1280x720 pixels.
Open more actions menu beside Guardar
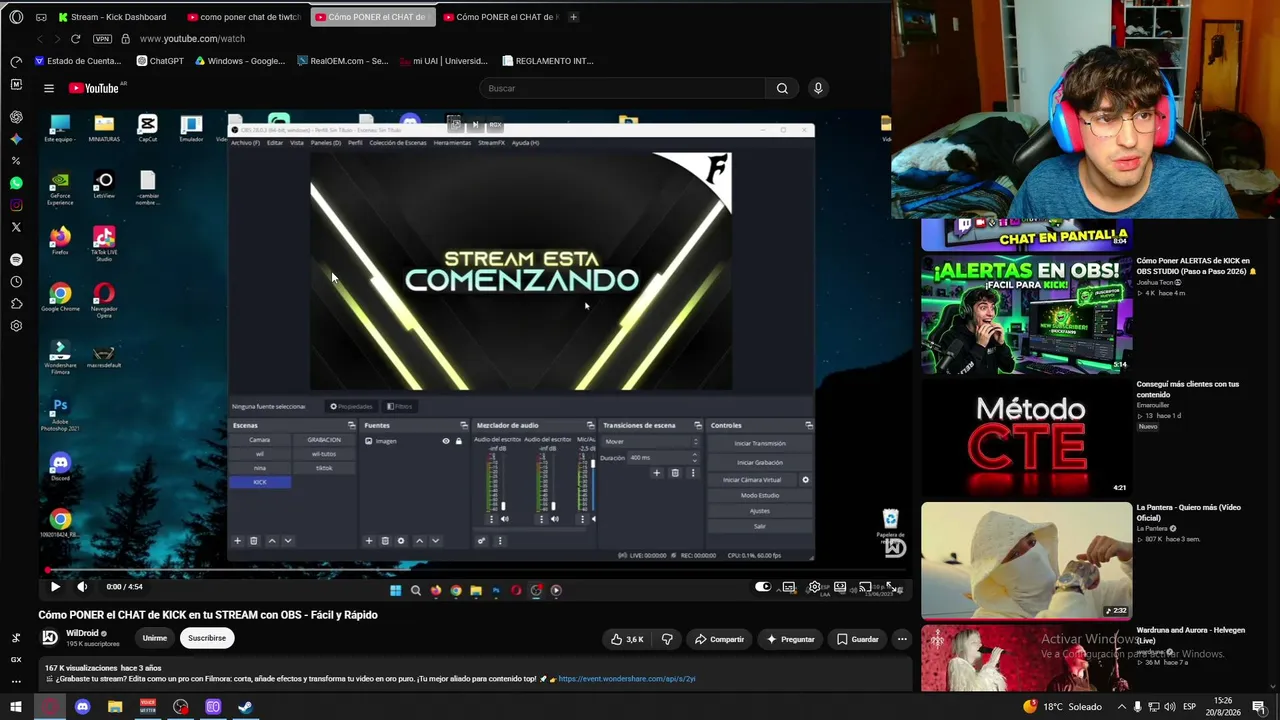pyautogui.click(x=902, y=639)
